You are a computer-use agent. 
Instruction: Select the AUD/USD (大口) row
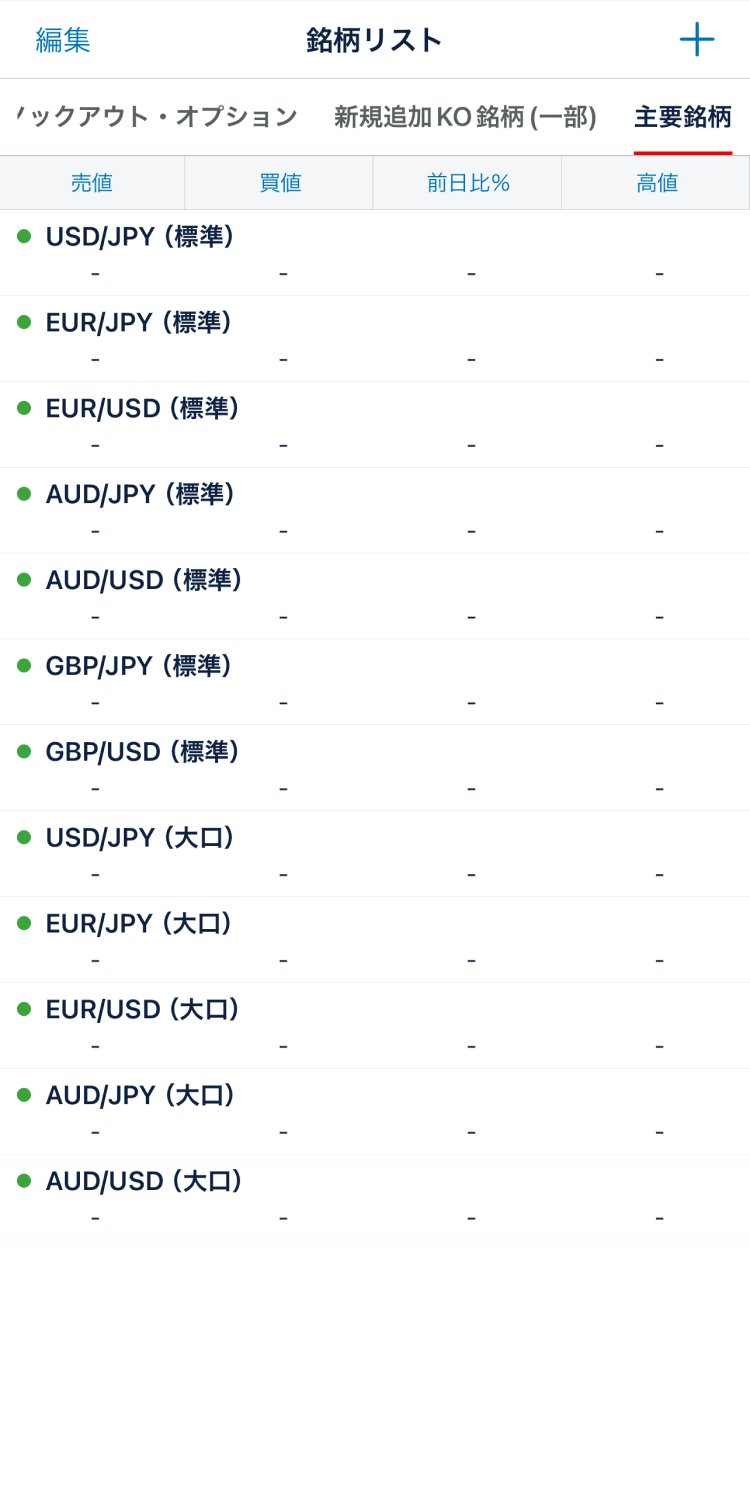(x=145, y=1183)
